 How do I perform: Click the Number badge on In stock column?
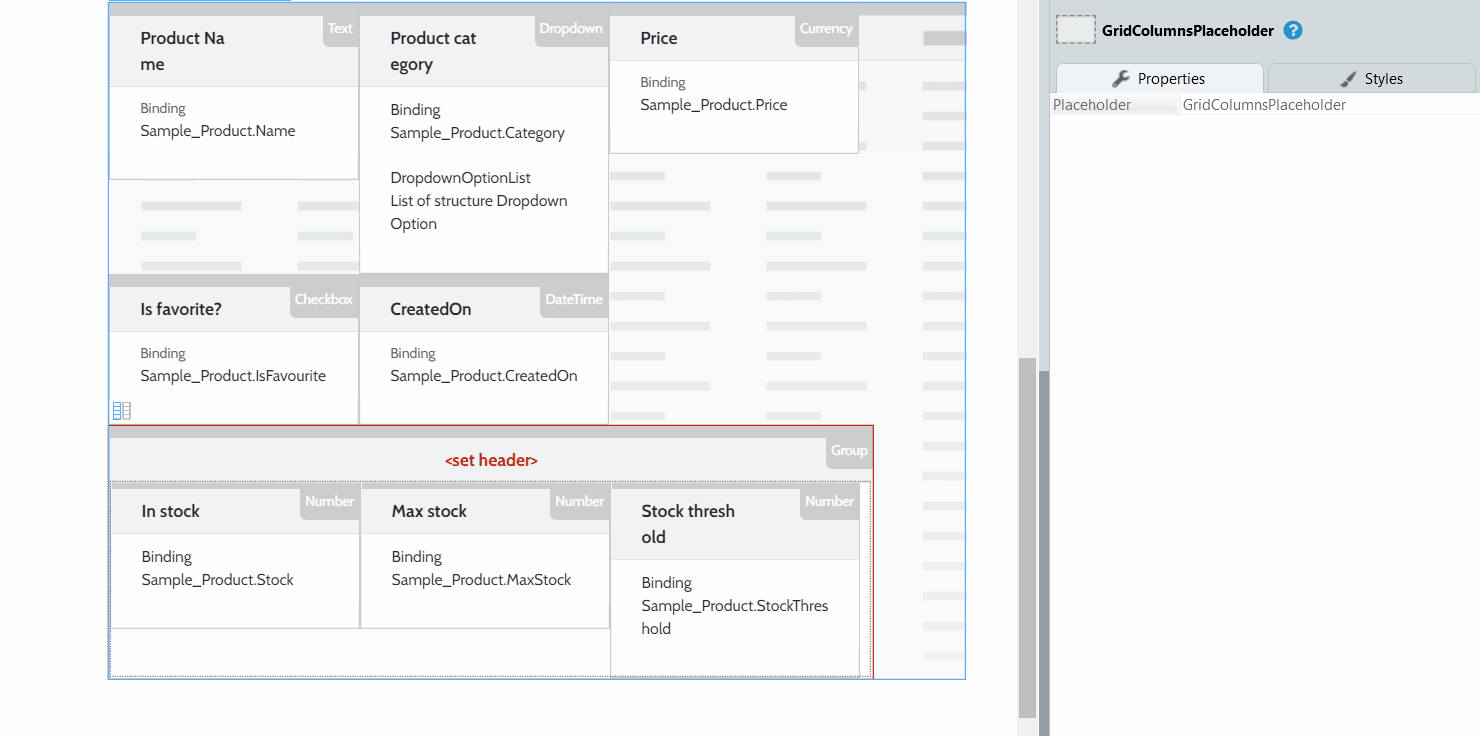pos(329,502)
